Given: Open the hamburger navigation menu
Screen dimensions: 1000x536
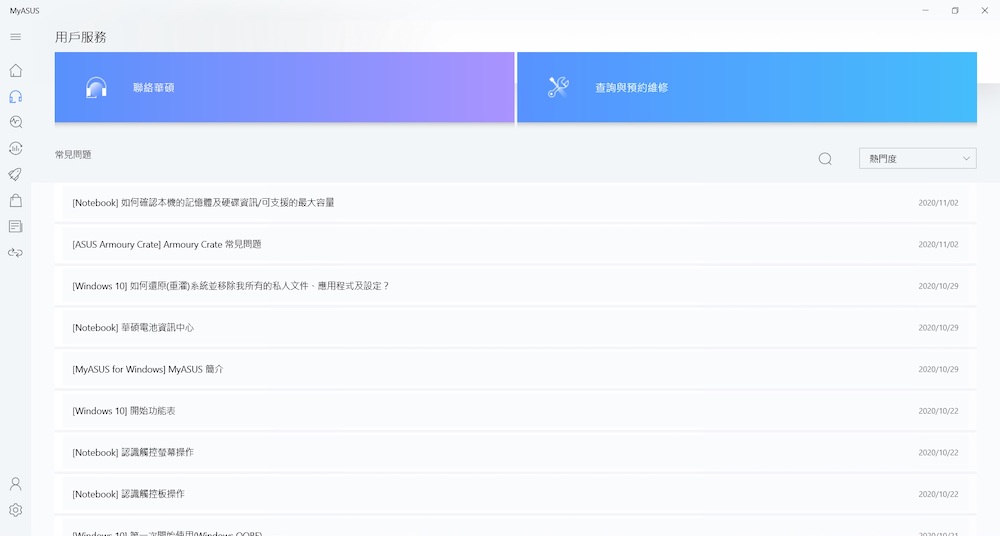Looking at the screenshot, I should point(15,37).
